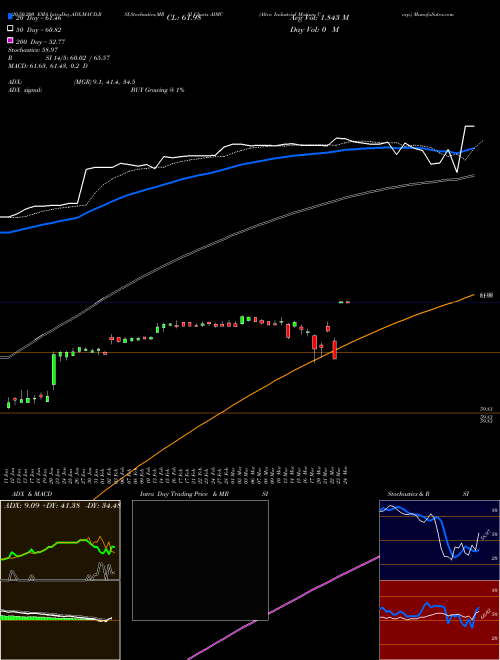This screenshot has height=660, width=500.
Task: Click the 'Avg Vol: 1.843 M' text
Action: click(319, 18)
